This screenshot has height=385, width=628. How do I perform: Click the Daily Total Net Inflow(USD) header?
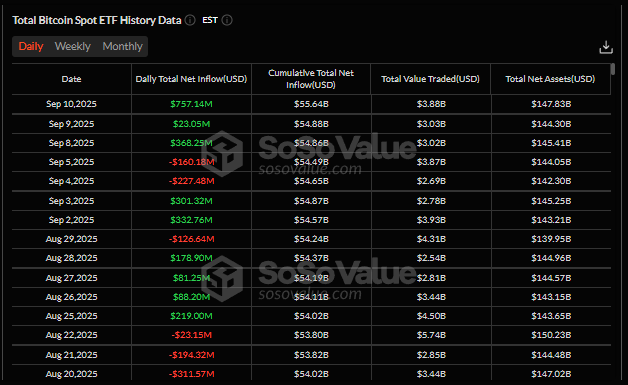click(x=191, y=79)
